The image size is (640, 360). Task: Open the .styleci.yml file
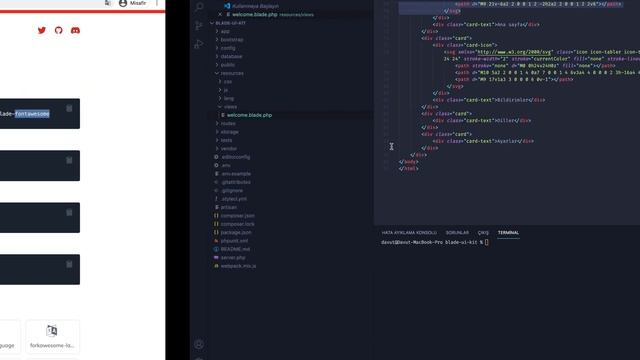(233, 199)
